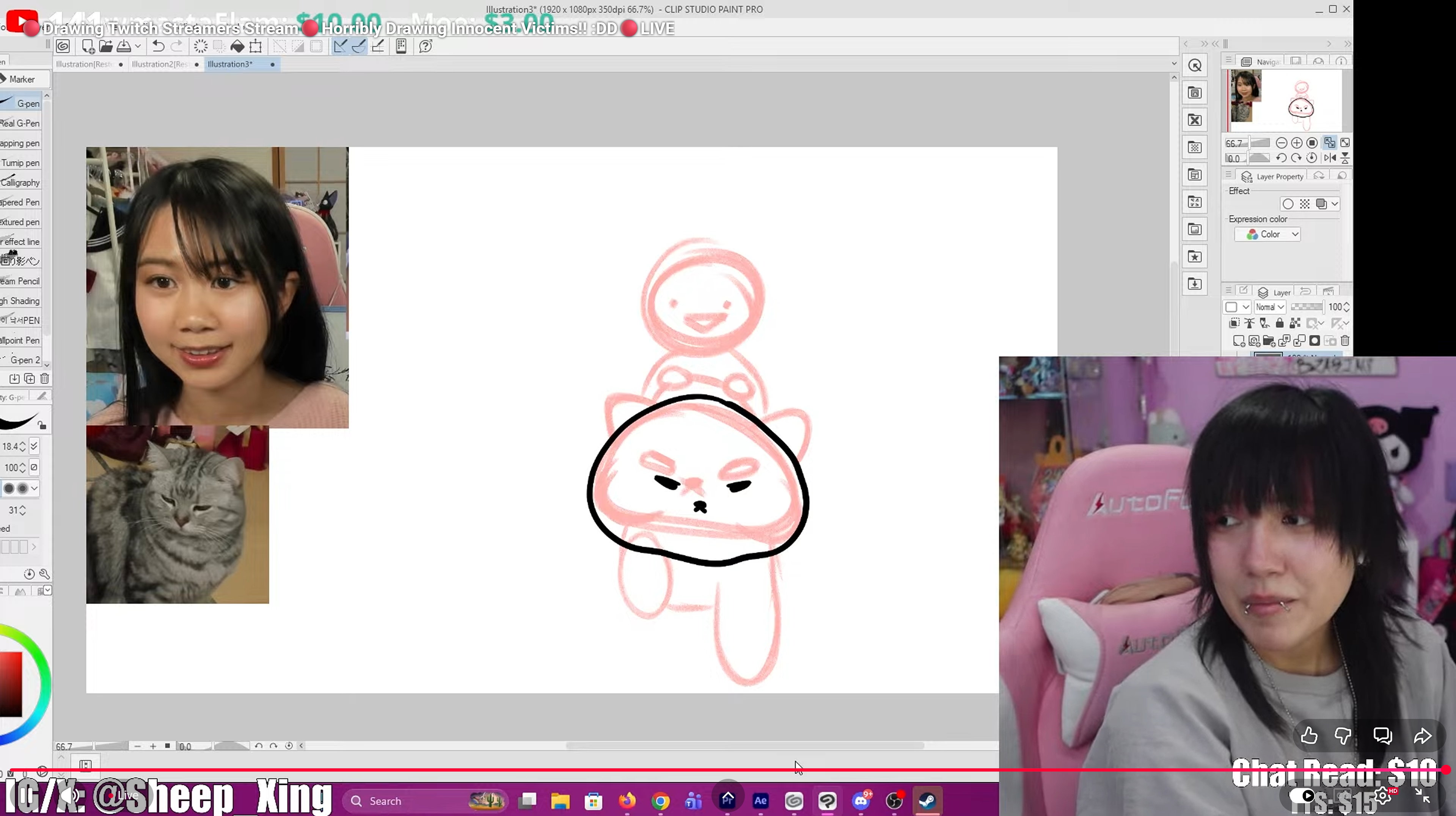Click the Fill paint bucket icon
The image size is (1456, 816).
237,46
